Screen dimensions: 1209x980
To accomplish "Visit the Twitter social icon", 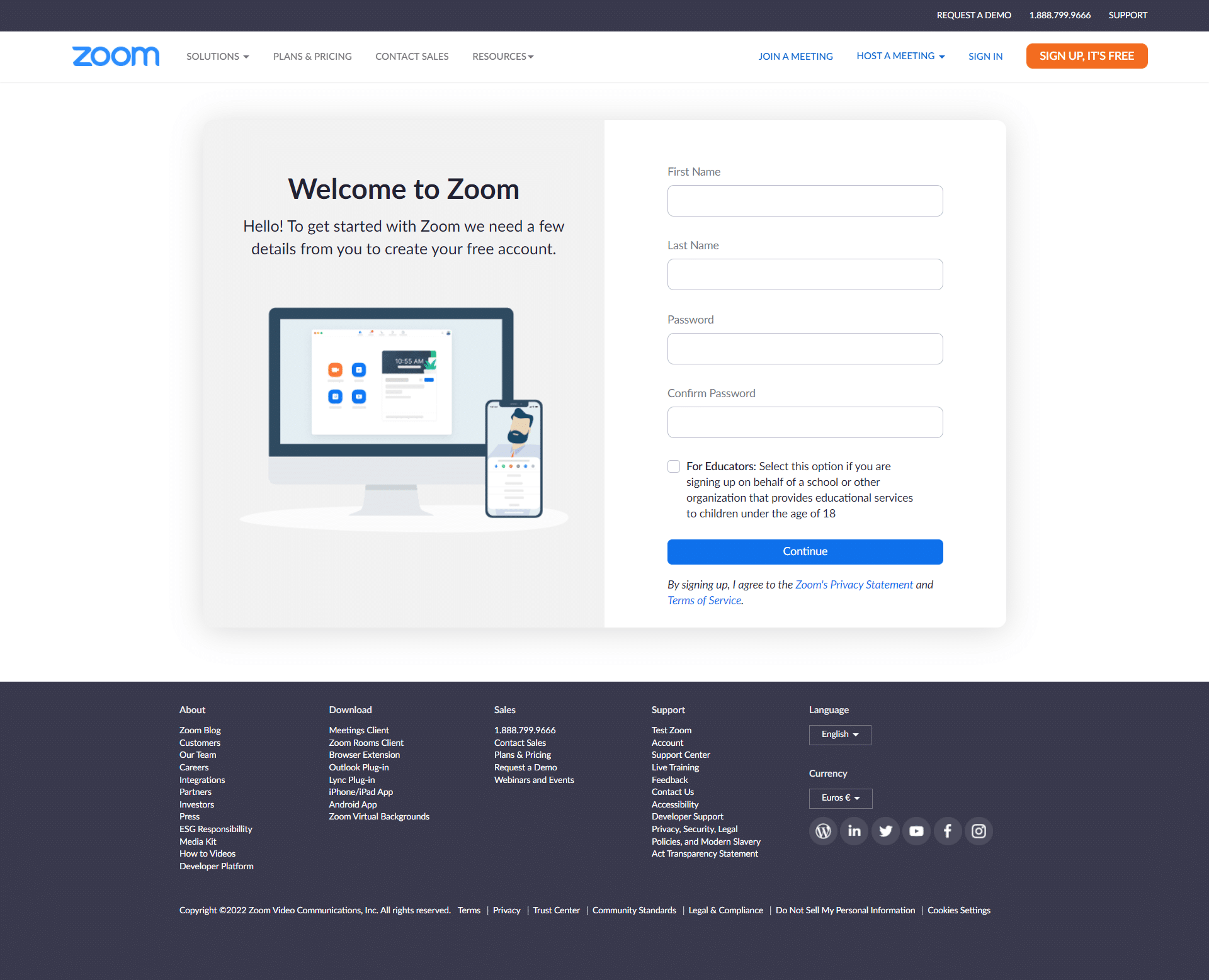I will (x=885, y=831).
